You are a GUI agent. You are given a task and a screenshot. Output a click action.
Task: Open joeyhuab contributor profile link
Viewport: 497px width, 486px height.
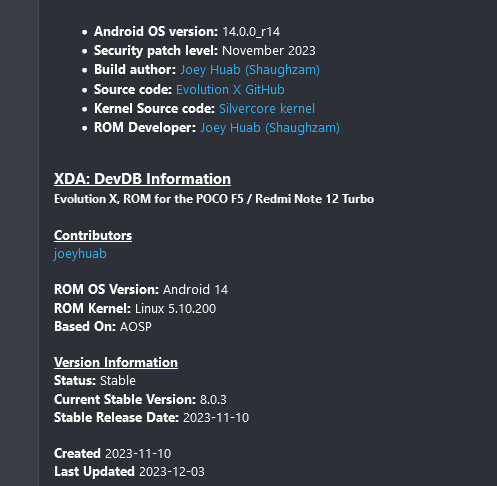80,254
